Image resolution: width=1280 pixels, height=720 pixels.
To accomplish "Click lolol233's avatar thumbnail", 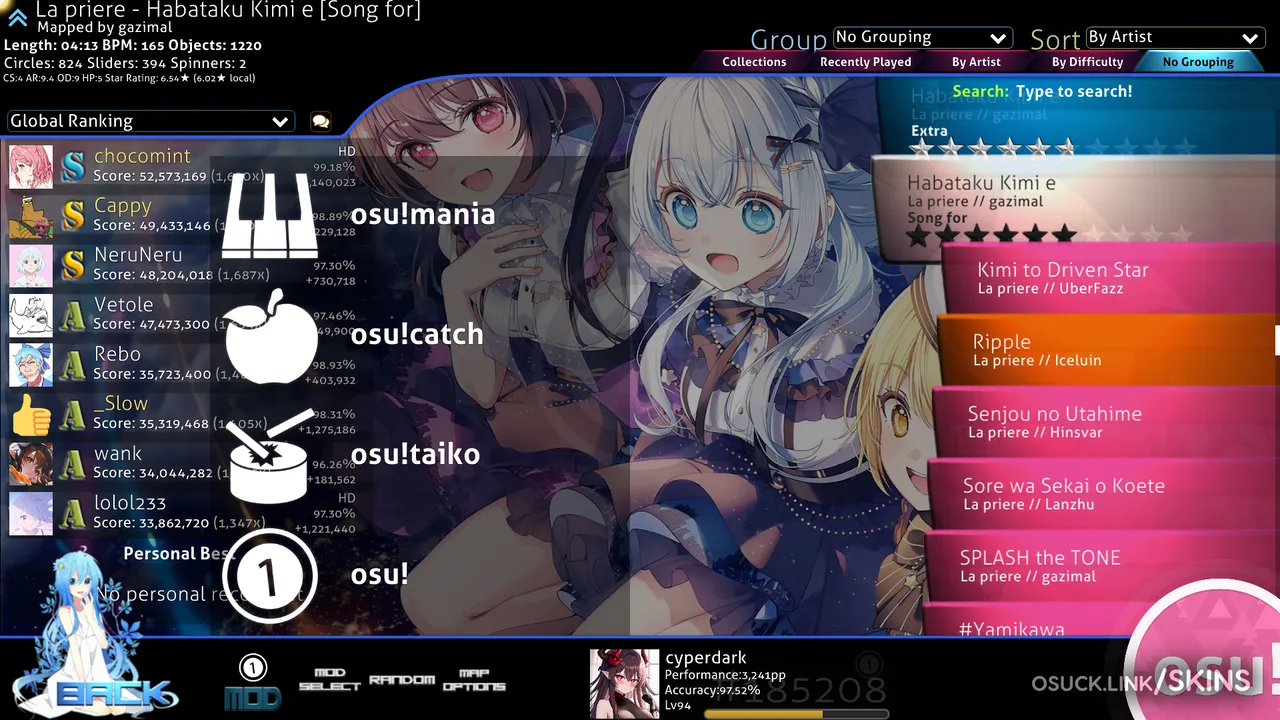I will [x=31, y=513].
